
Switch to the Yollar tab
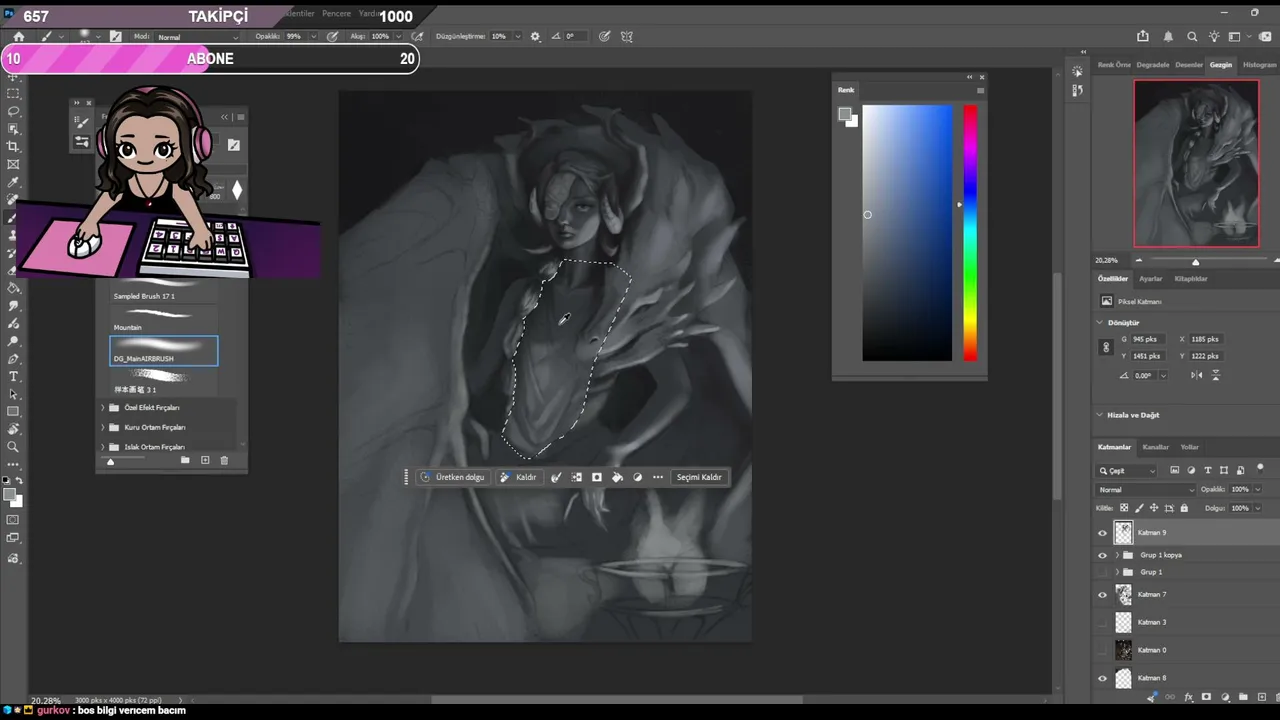click(1189, 447)
